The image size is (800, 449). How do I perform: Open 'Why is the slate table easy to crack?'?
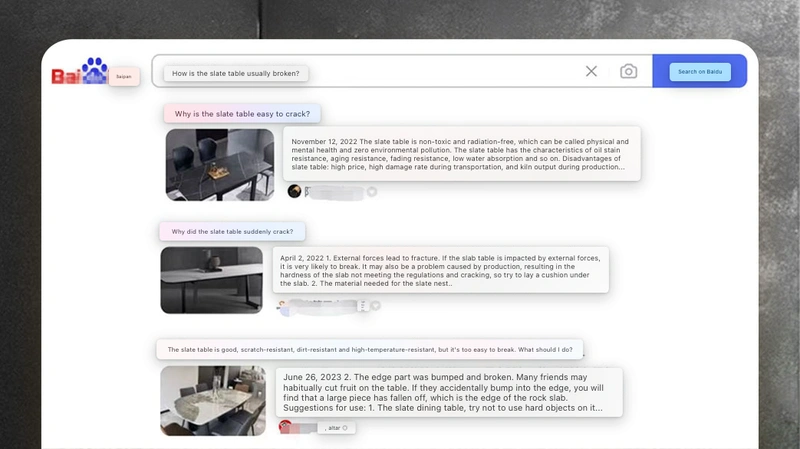point(242,114)
